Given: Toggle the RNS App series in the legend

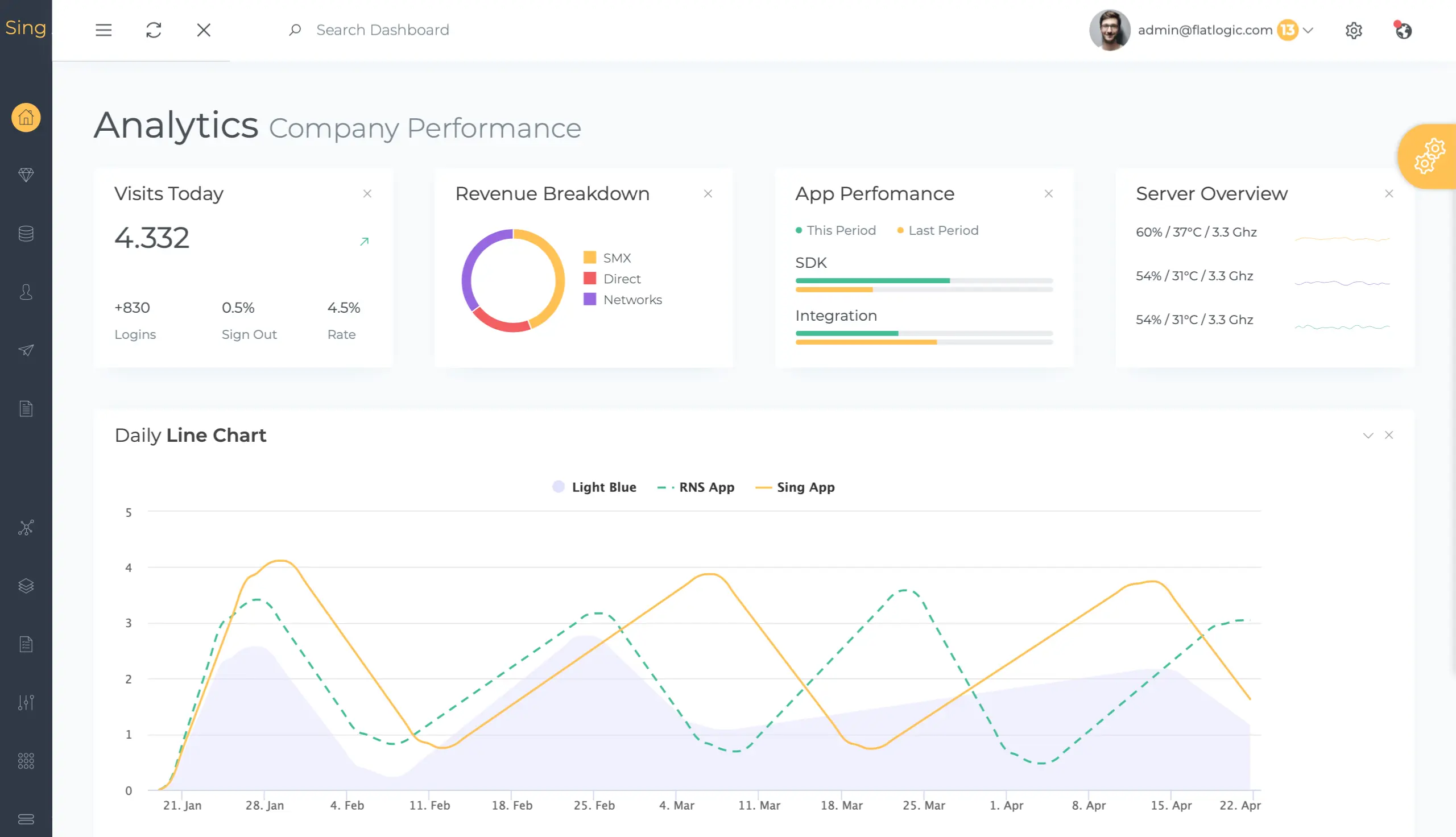Looking at the screenshot, I should pyautogui.click(x=696, y=487).
